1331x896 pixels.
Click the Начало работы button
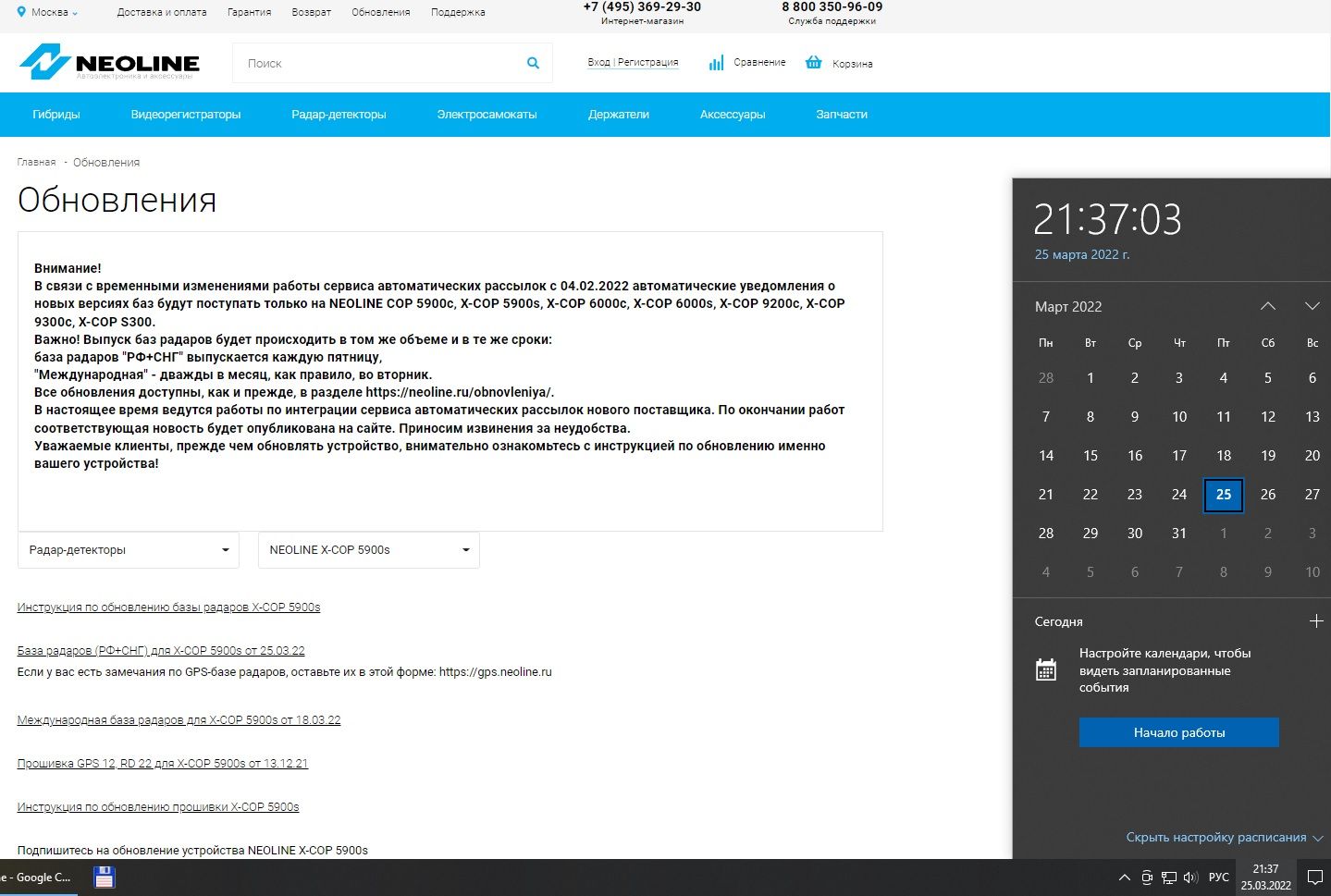pyautogui.click(x=1179, y=732)
